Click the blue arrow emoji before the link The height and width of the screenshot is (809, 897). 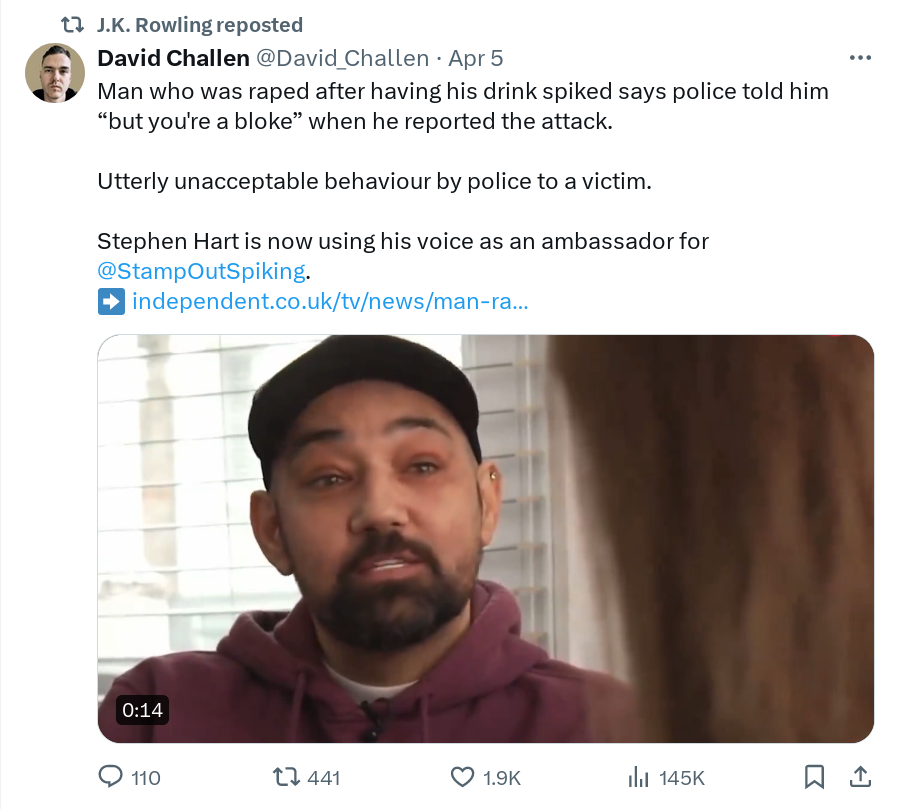click(x=111, y=302)
